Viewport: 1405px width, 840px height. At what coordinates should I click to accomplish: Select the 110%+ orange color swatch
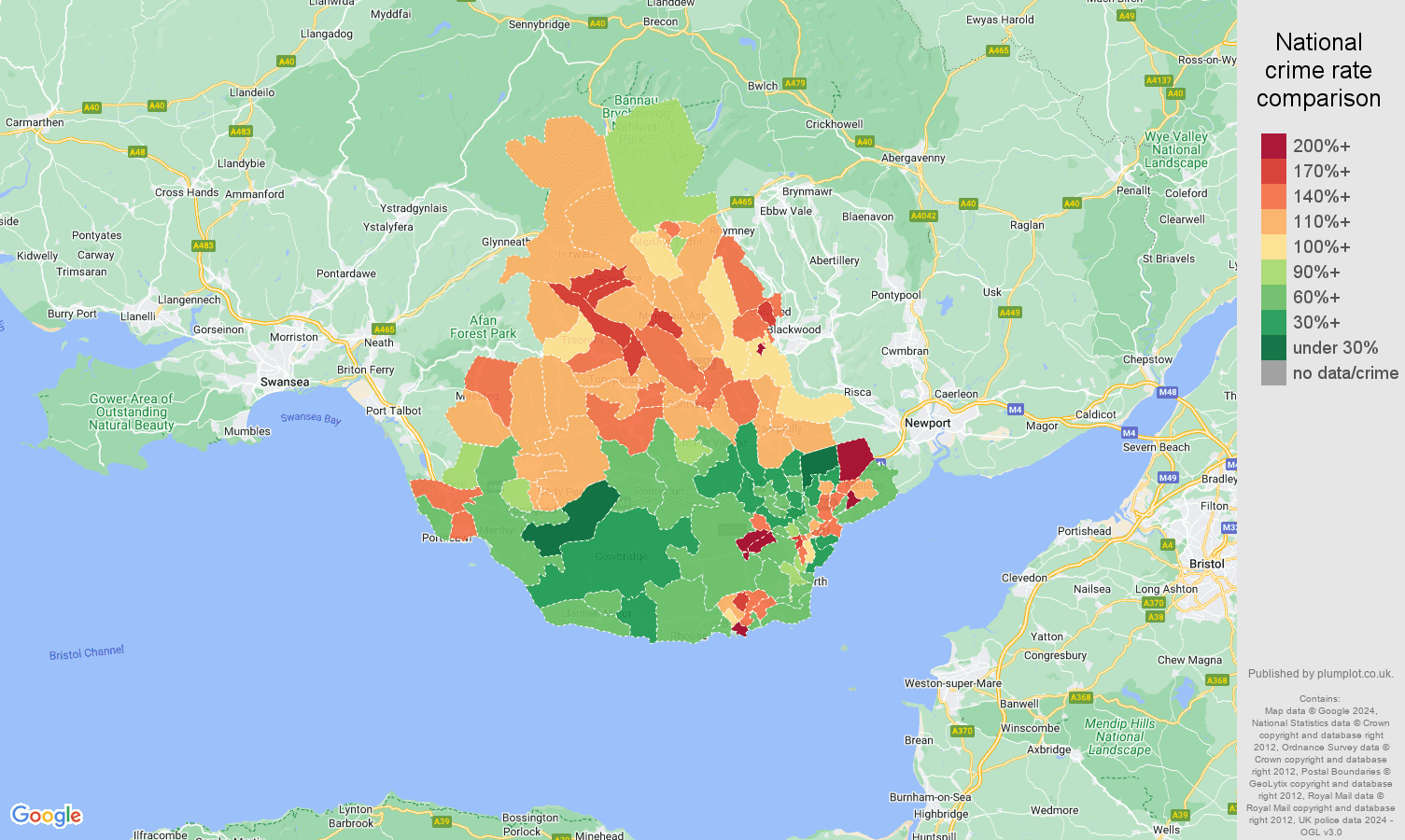pos(1275,221)
